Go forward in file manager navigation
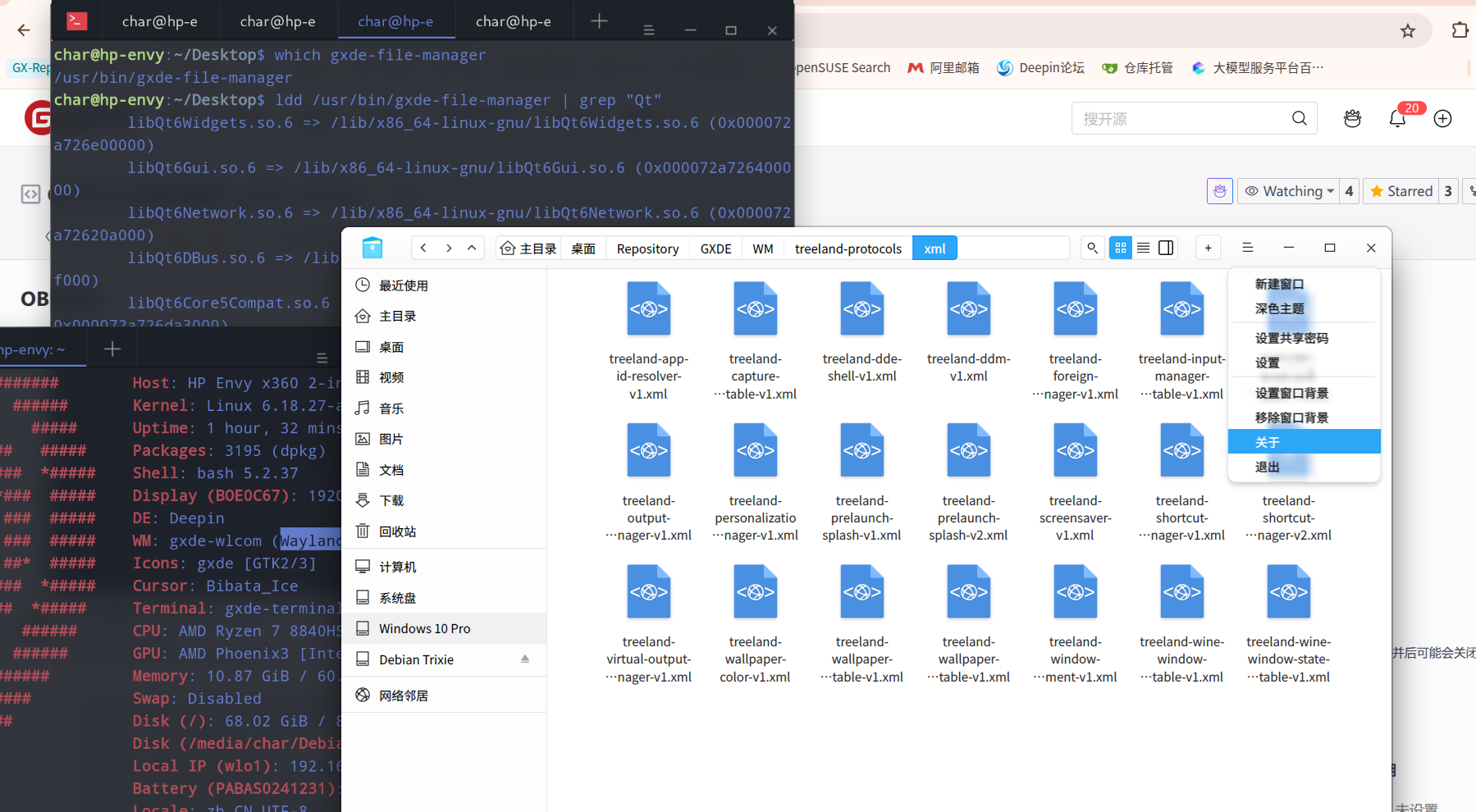Image resolution: width=1476 pixels, height=812 pixels. click(x=449, y=248)
